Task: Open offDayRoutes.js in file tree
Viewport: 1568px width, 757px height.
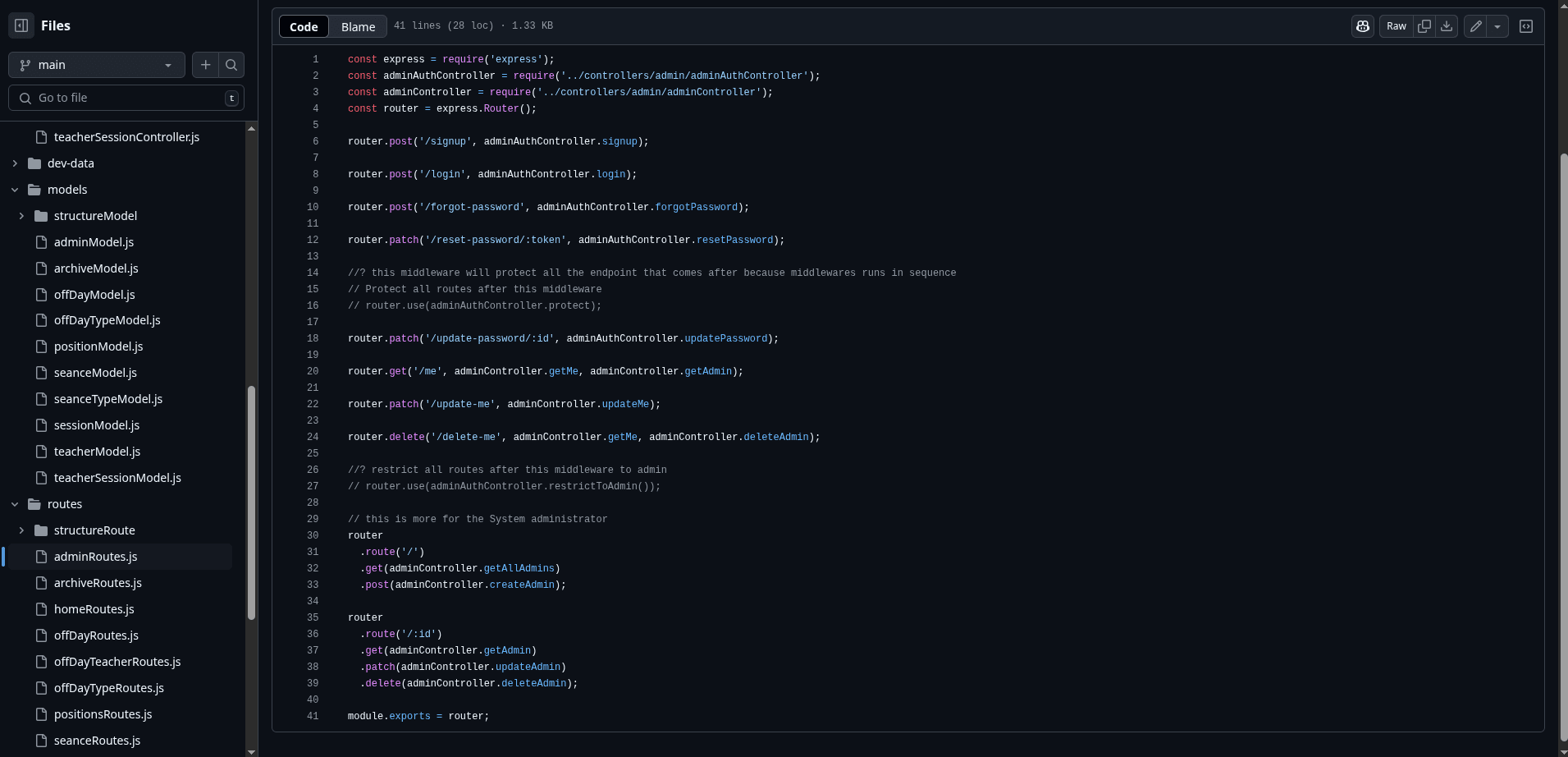Action: tap(96, 635)
